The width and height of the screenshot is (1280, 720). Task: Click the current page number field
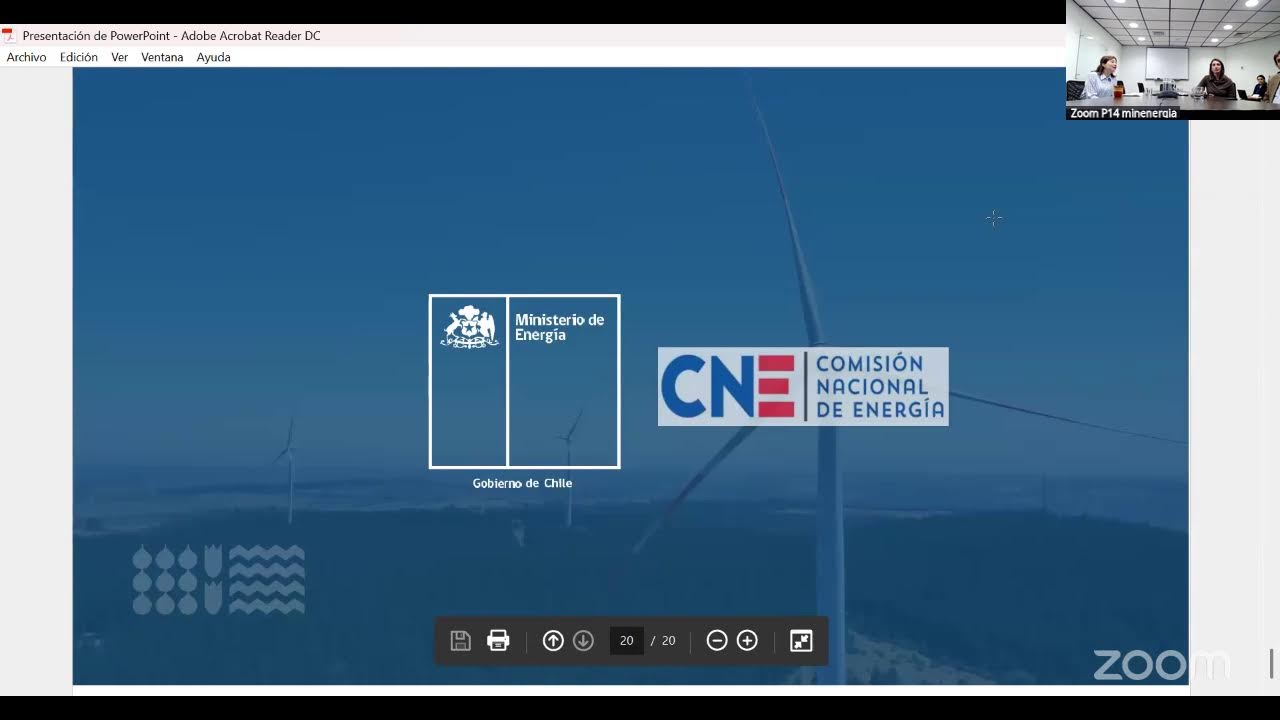[626, 641]
